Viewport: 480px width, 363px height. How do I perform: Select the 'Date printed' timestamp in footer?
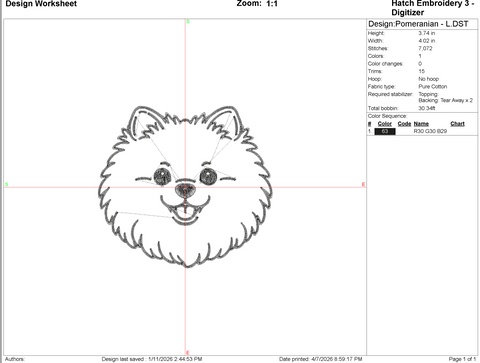[321, 359]
